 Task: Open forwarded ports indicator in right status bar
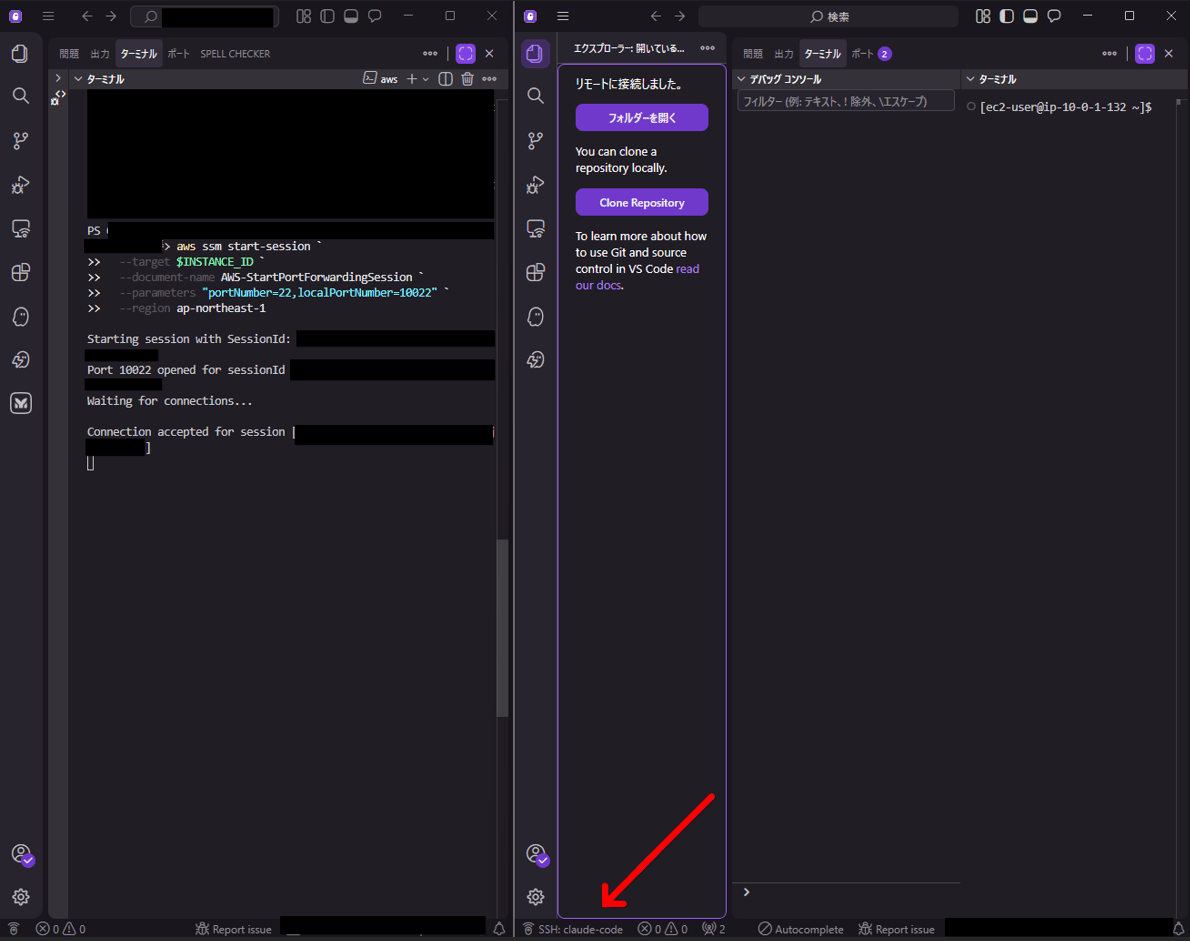(714, 929)
